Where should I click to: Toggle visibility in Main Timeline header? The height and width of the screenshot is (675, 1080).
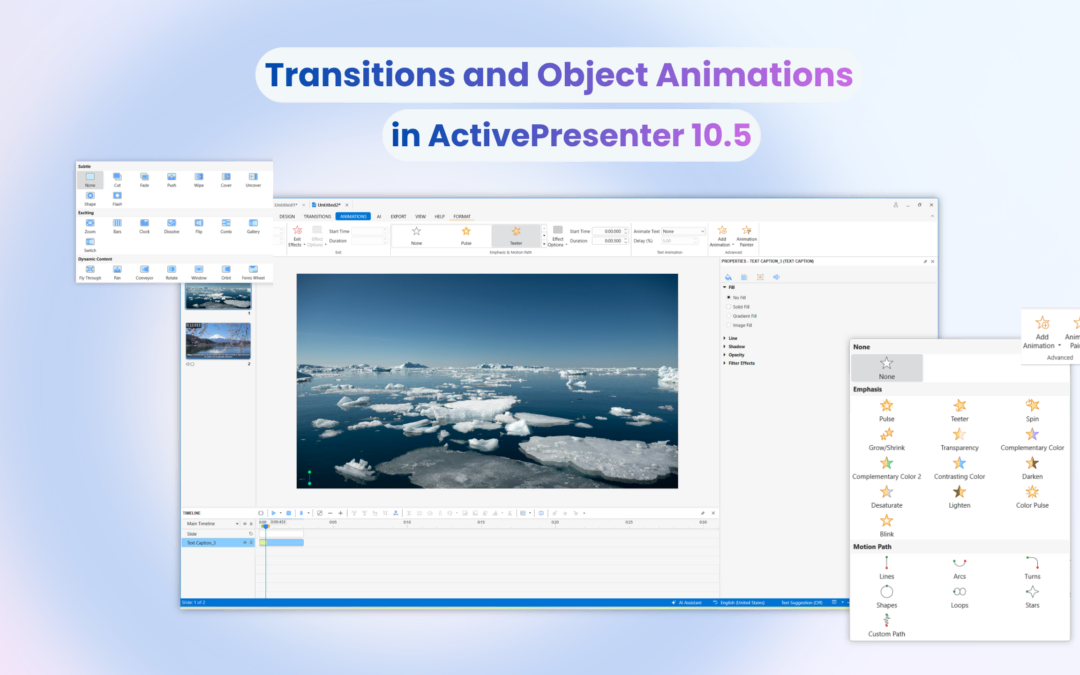[x=245, y=523]
